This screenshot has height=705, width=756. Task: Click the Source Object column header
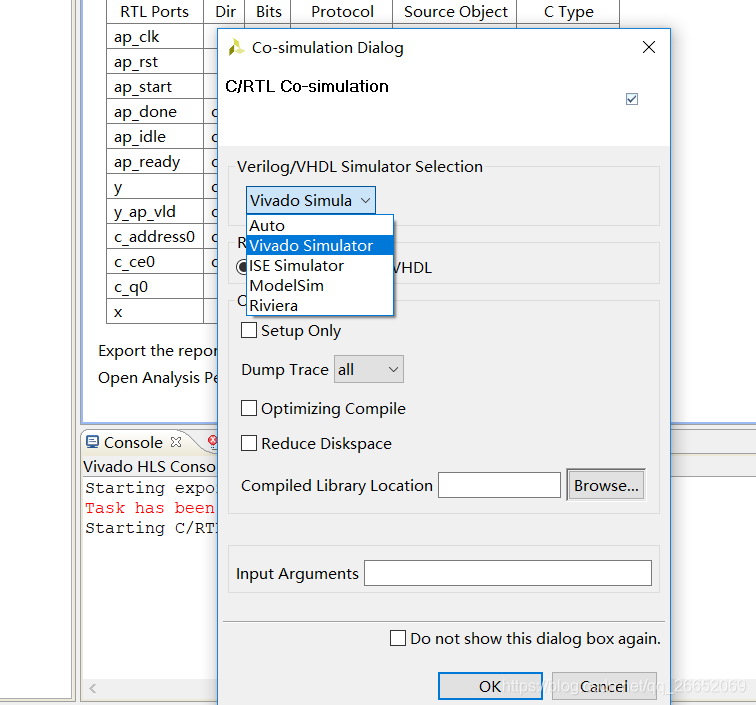tap(455, 12)
